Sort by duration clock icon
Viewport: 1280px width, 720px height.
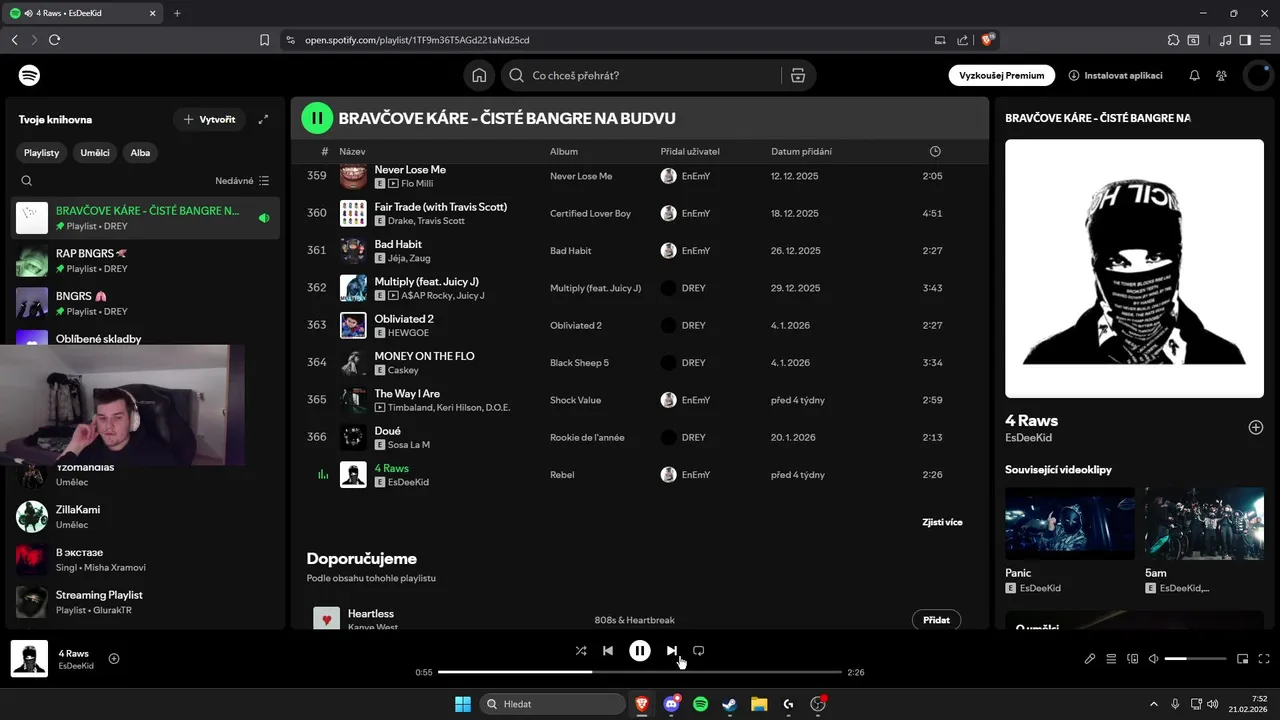pyautogui.click(x=935, y=151)
